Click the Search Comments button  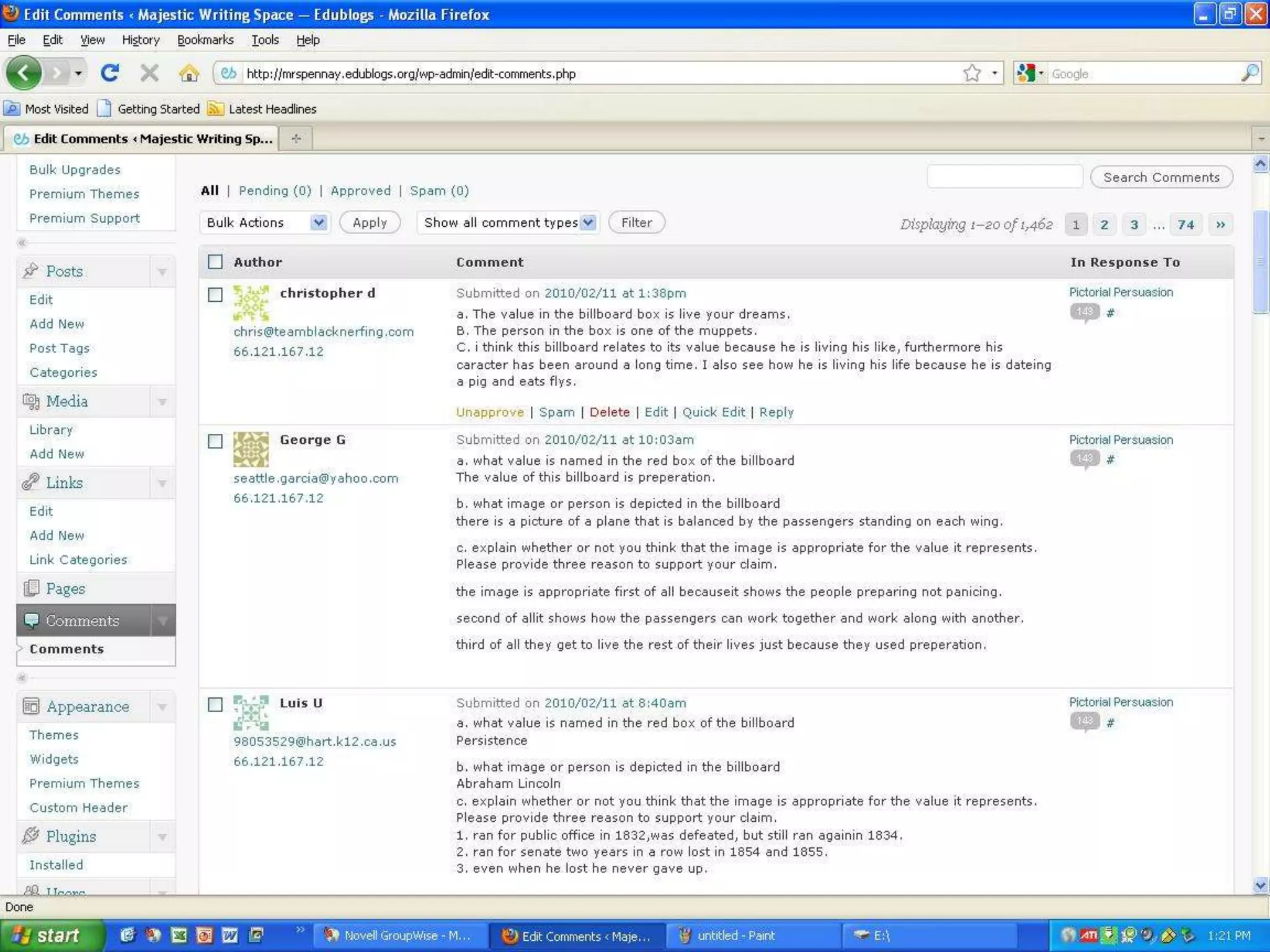tap(1161, 177)
